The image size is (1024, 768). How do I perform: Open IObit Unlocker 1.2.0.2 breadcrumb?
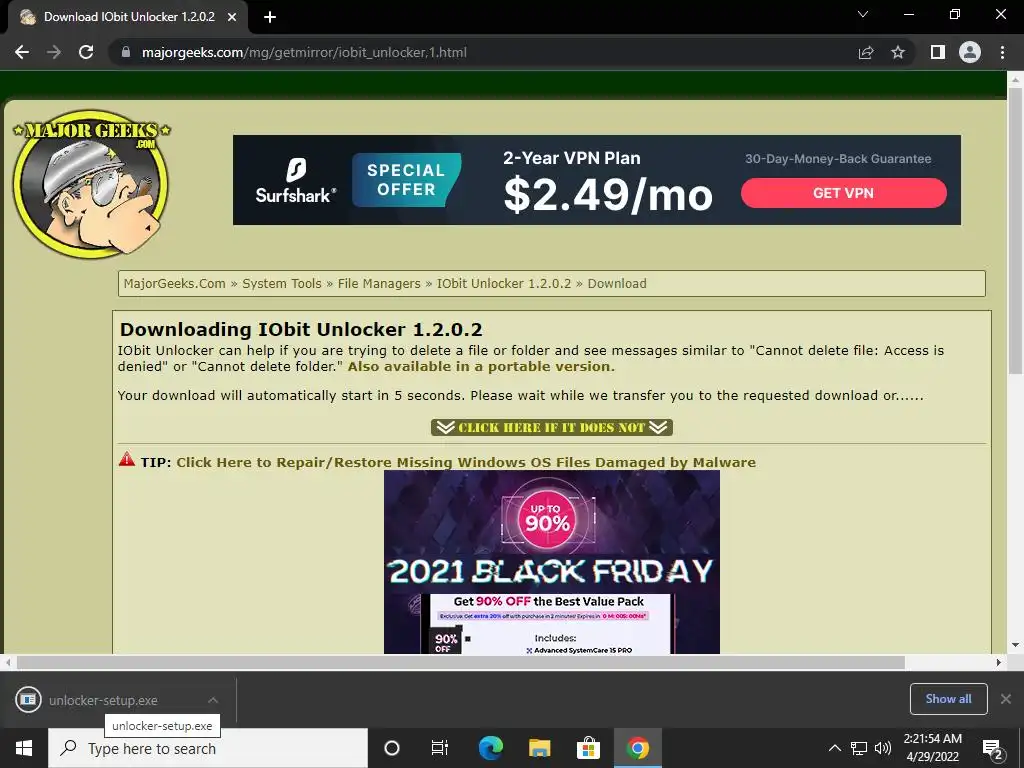pos(504,283)
